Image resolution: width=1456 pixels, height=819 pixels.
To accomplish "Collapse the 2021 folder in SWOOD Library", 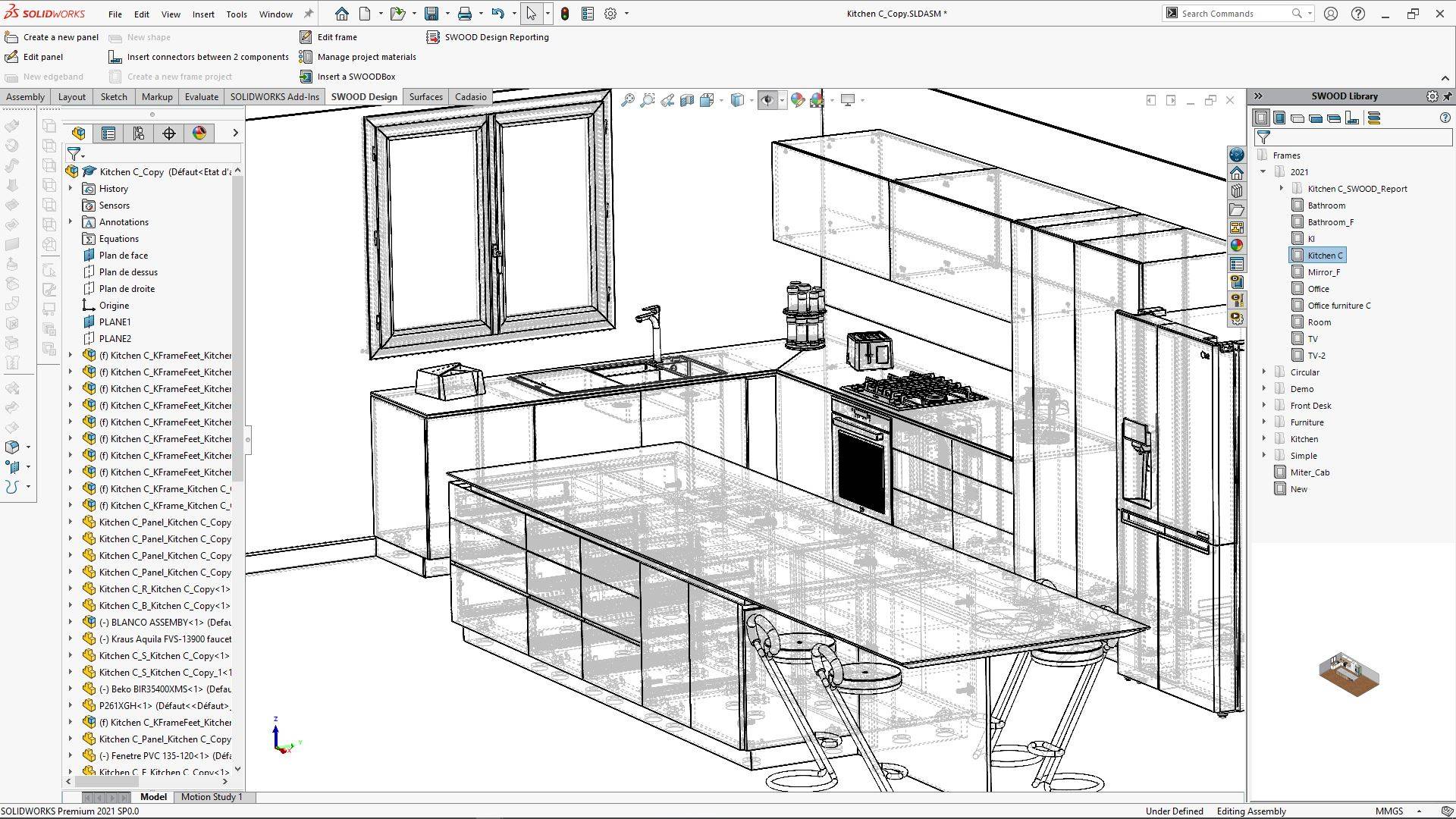I will [1263, 172].
